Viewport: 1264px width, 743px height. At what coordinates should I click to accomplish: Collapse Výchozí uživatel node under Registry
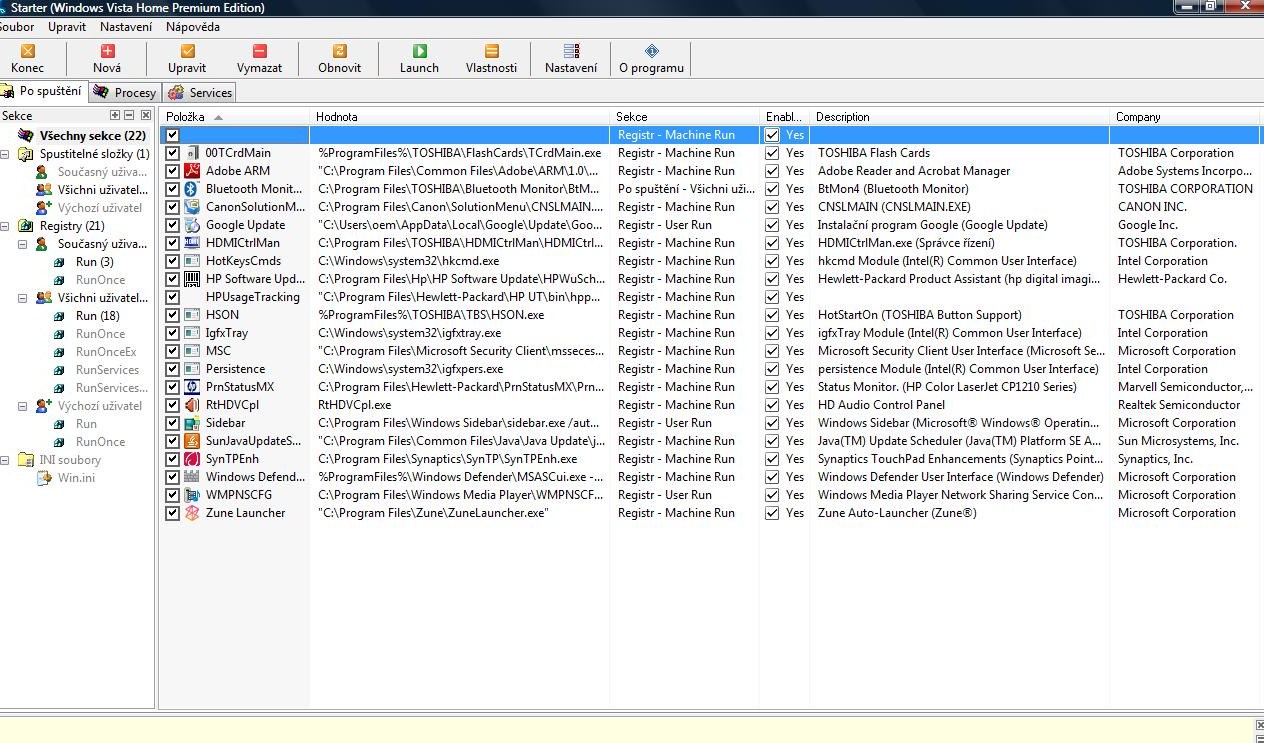click(x=23, y=406)
